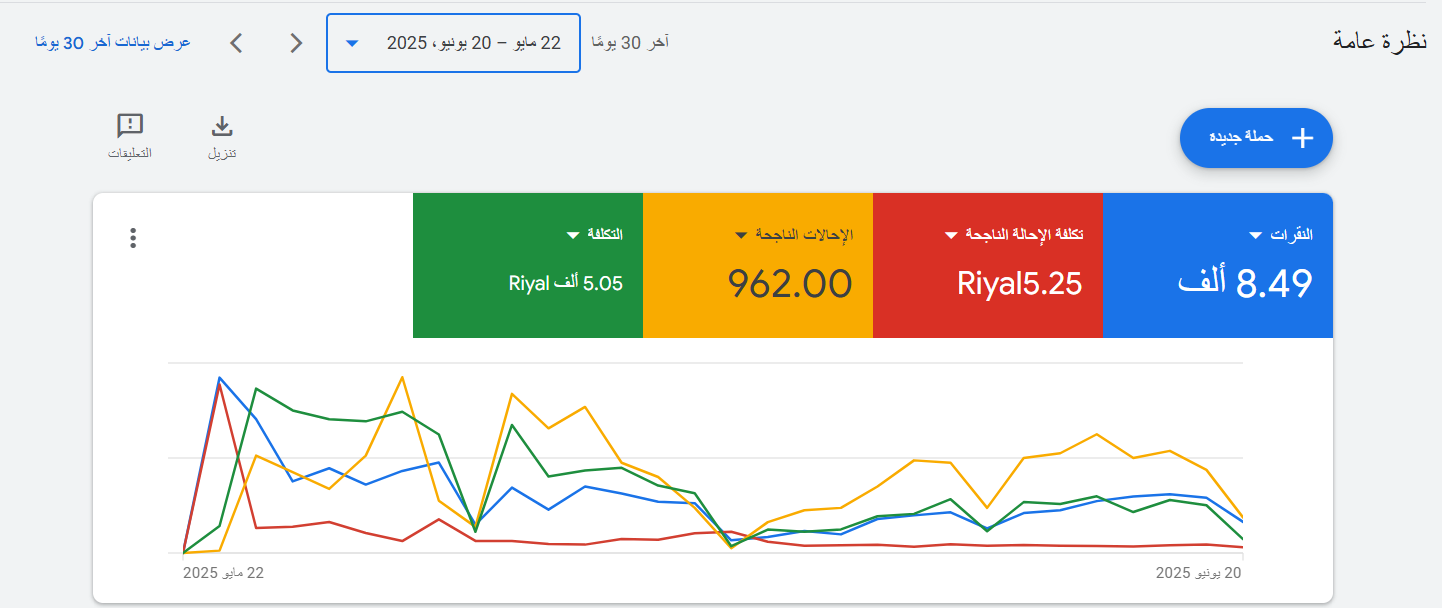
Task: Click the blue caret inside date range box
Action: (352, 44)
